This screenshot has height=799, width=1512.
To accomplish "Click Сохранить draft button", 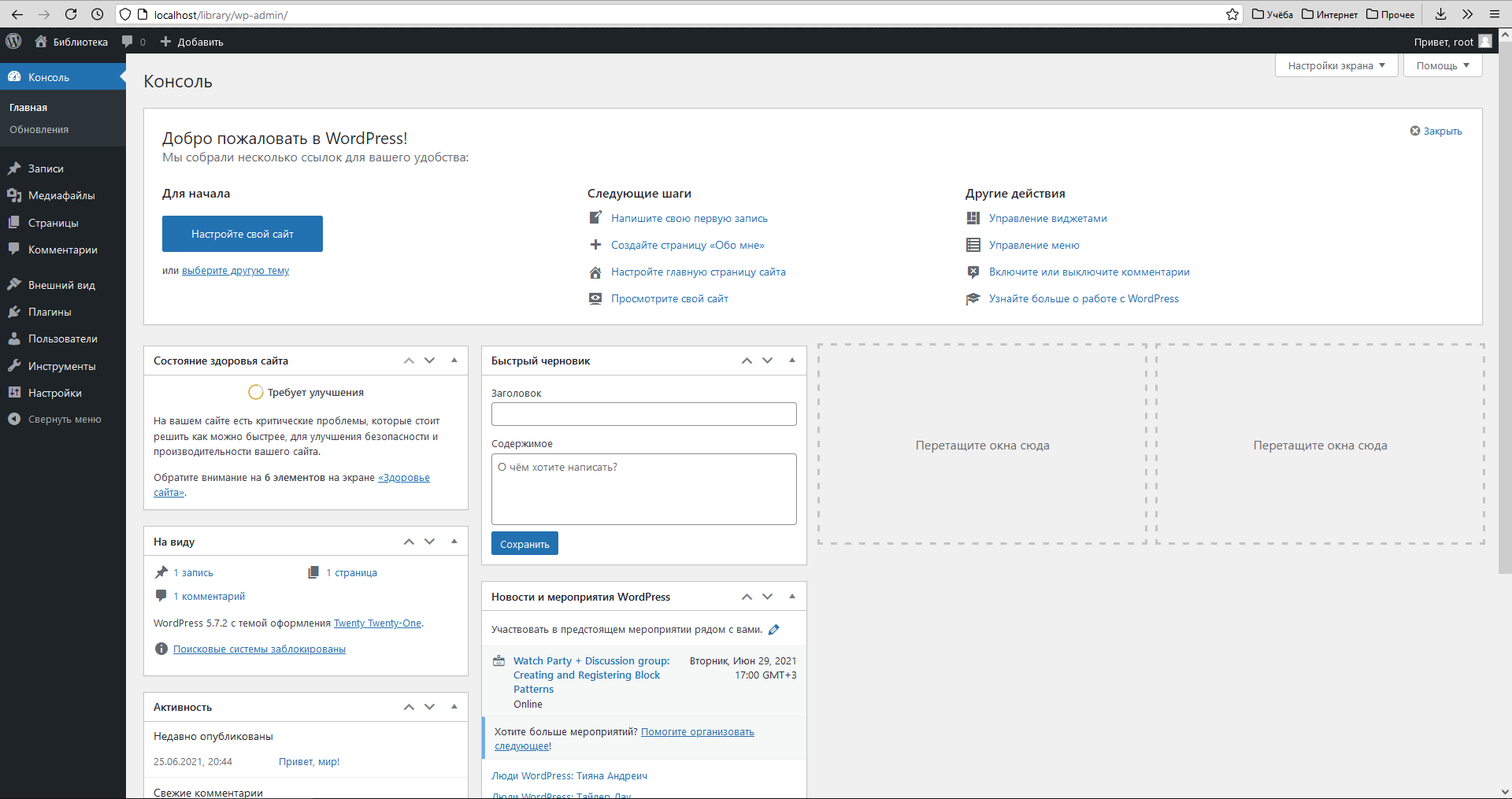I will (524, 544).
